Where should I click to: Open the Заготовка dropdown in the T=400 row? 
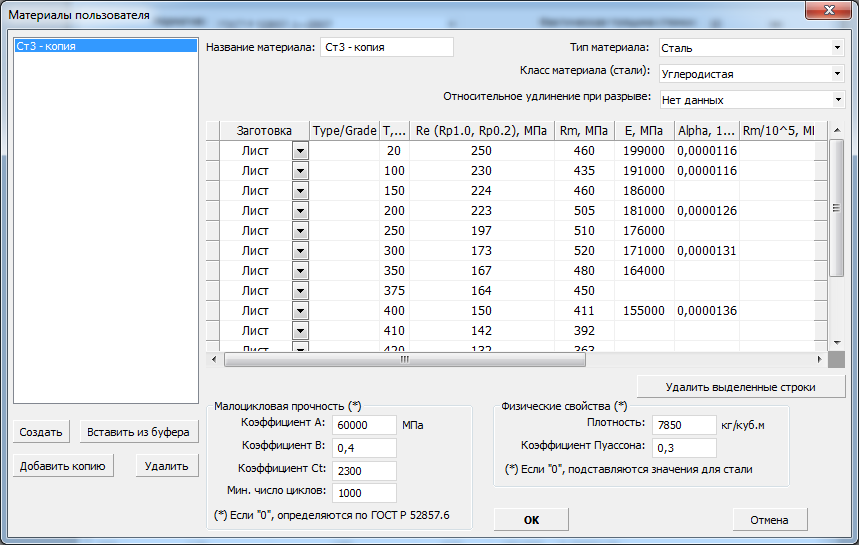coord(300,311)
